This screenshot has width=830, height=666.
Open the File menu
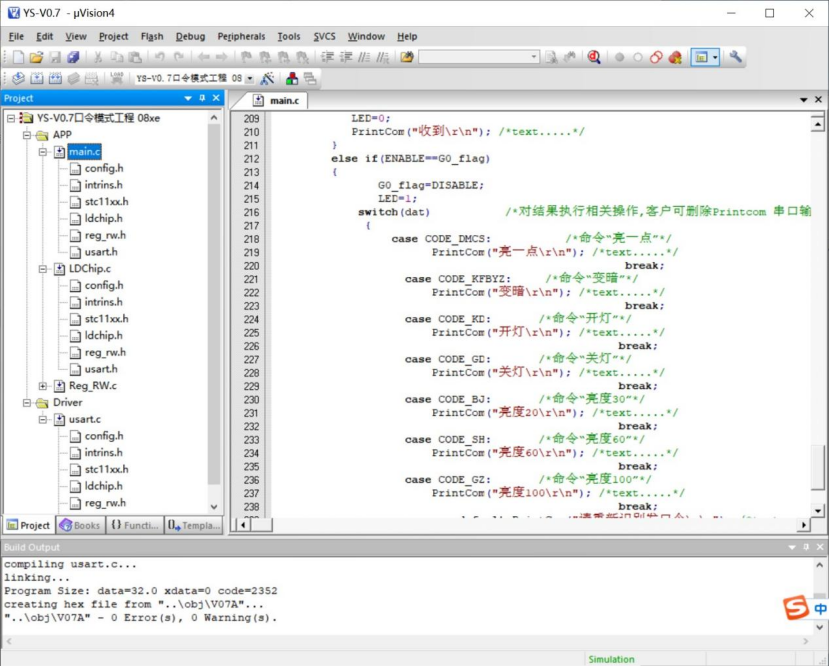coord(16,37)
